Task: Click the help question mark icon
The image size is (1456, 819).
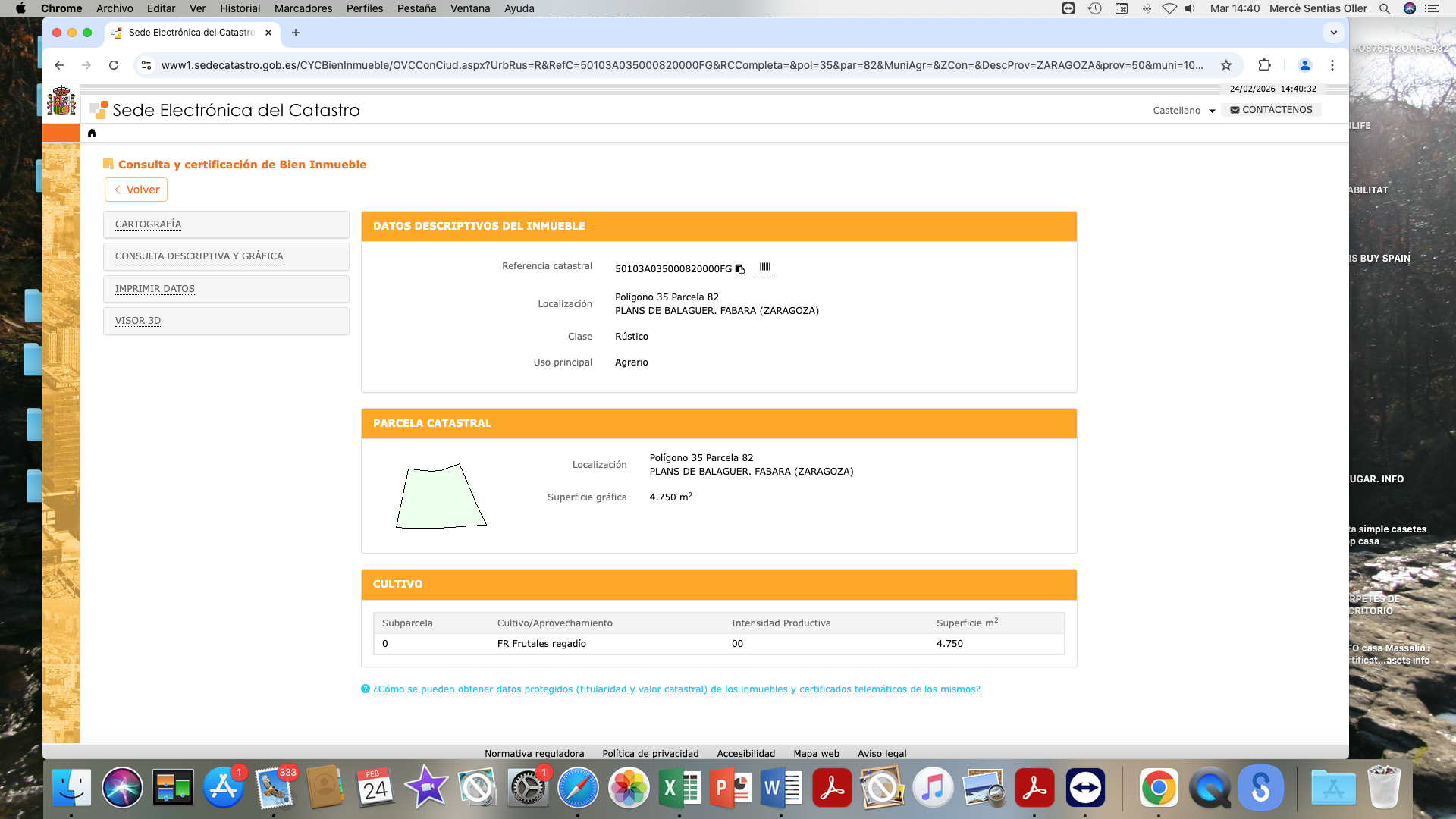Action: [x=366, y=689]
